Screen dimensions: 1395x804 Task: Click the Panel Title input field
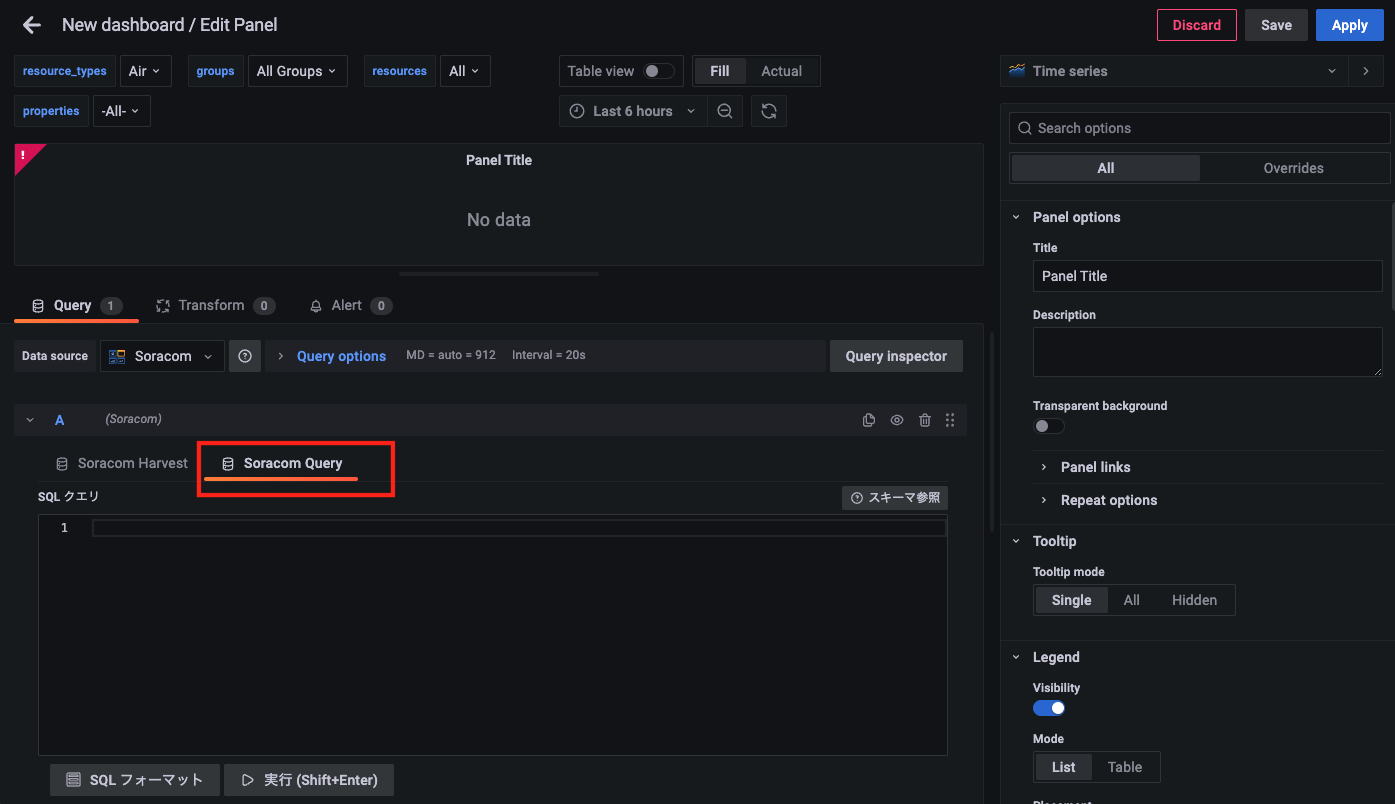[x=1207, y=276]
